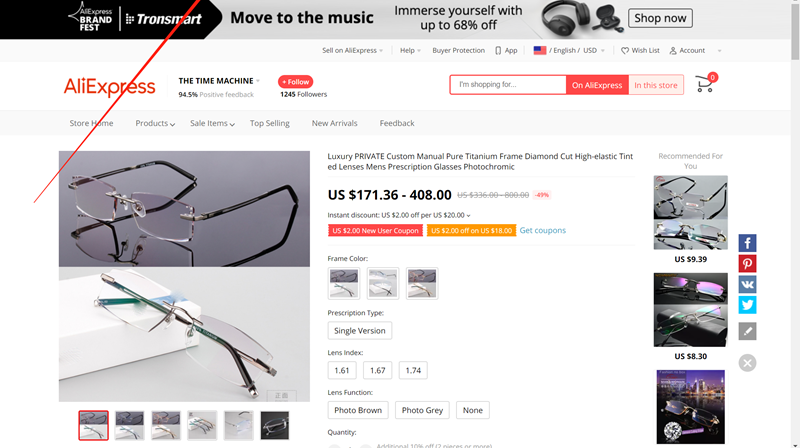
Task: Share product on Facebook
Action: pyautogui.click(x=747, y=243)
